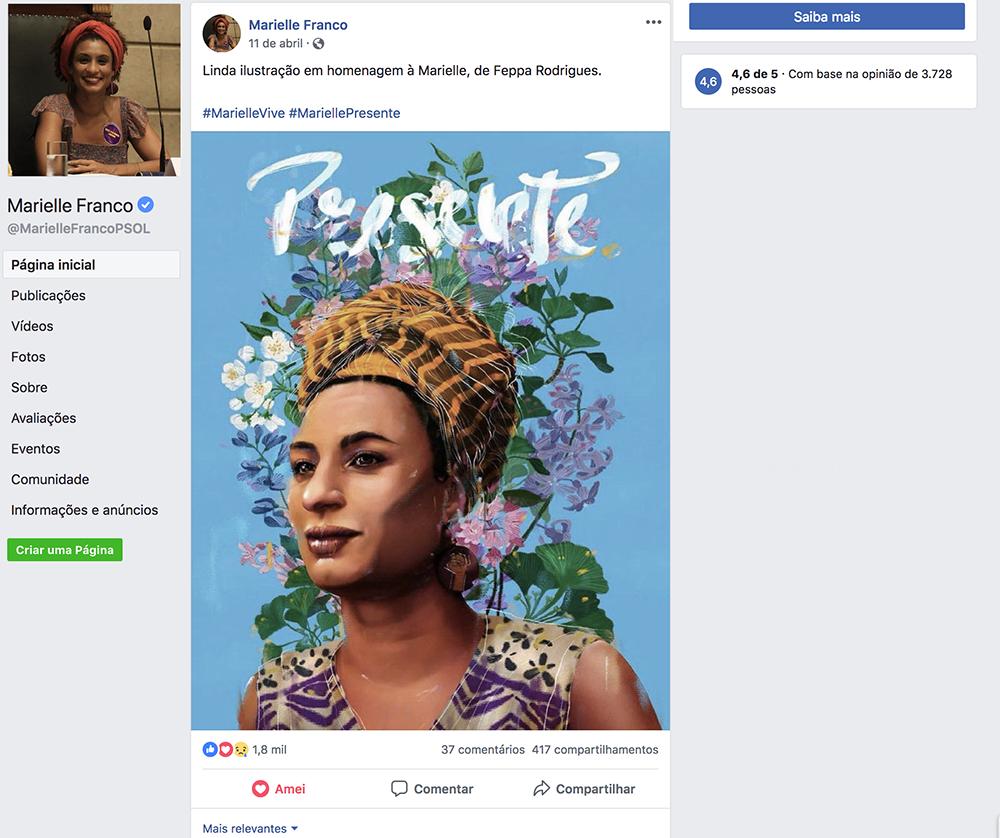Open the Publicações section

click(48, 296)
